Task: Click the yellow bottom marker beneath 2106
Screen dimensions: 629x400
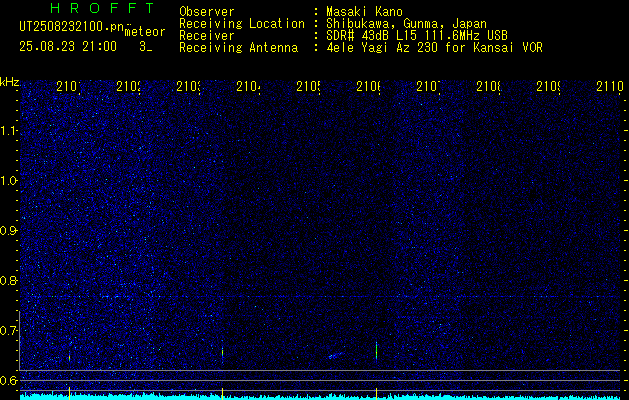Action: click(376, 394)
